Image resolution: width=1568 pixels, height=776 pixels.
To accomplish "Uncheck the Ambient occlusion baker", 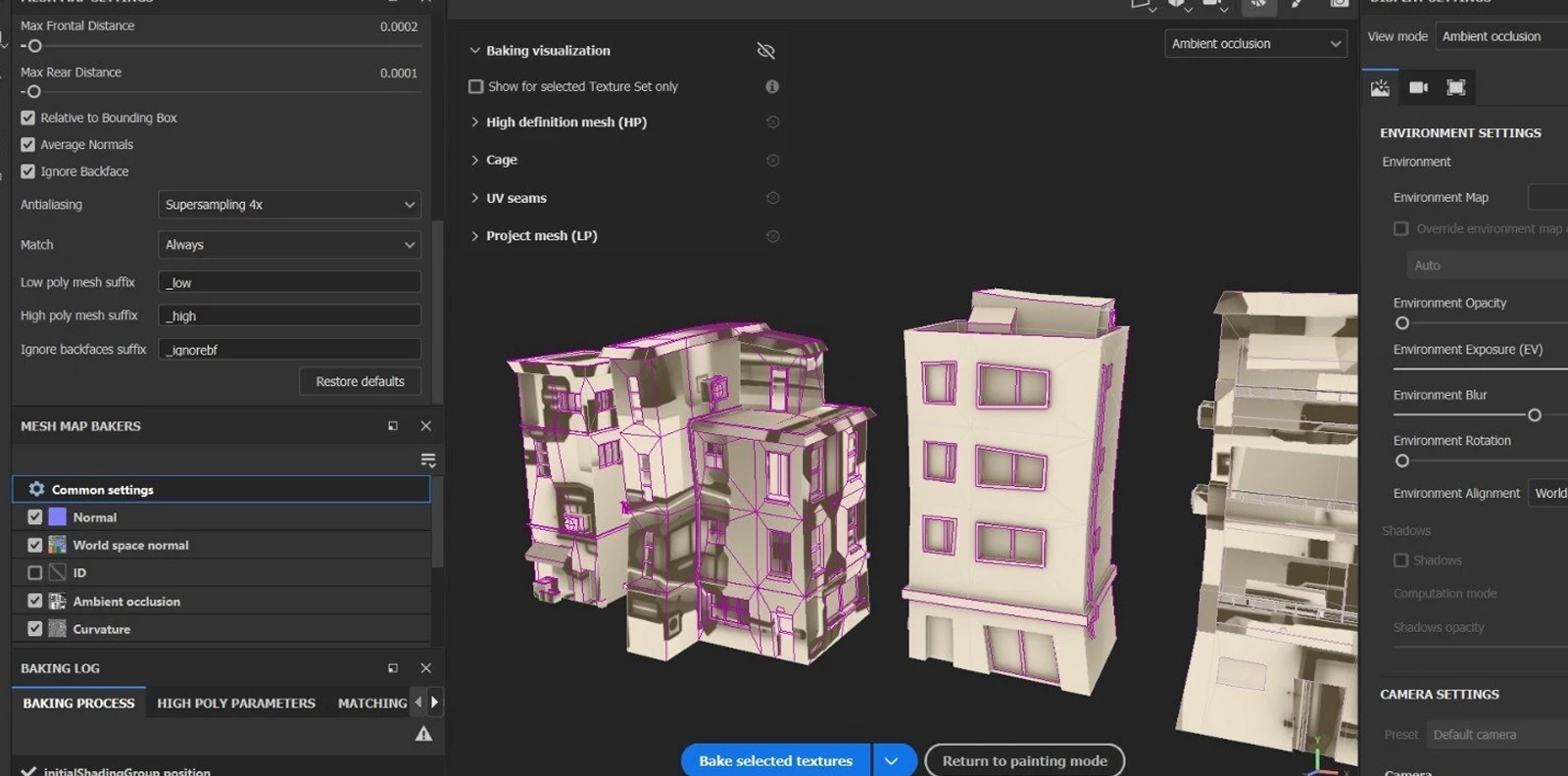I will [35, 601].
